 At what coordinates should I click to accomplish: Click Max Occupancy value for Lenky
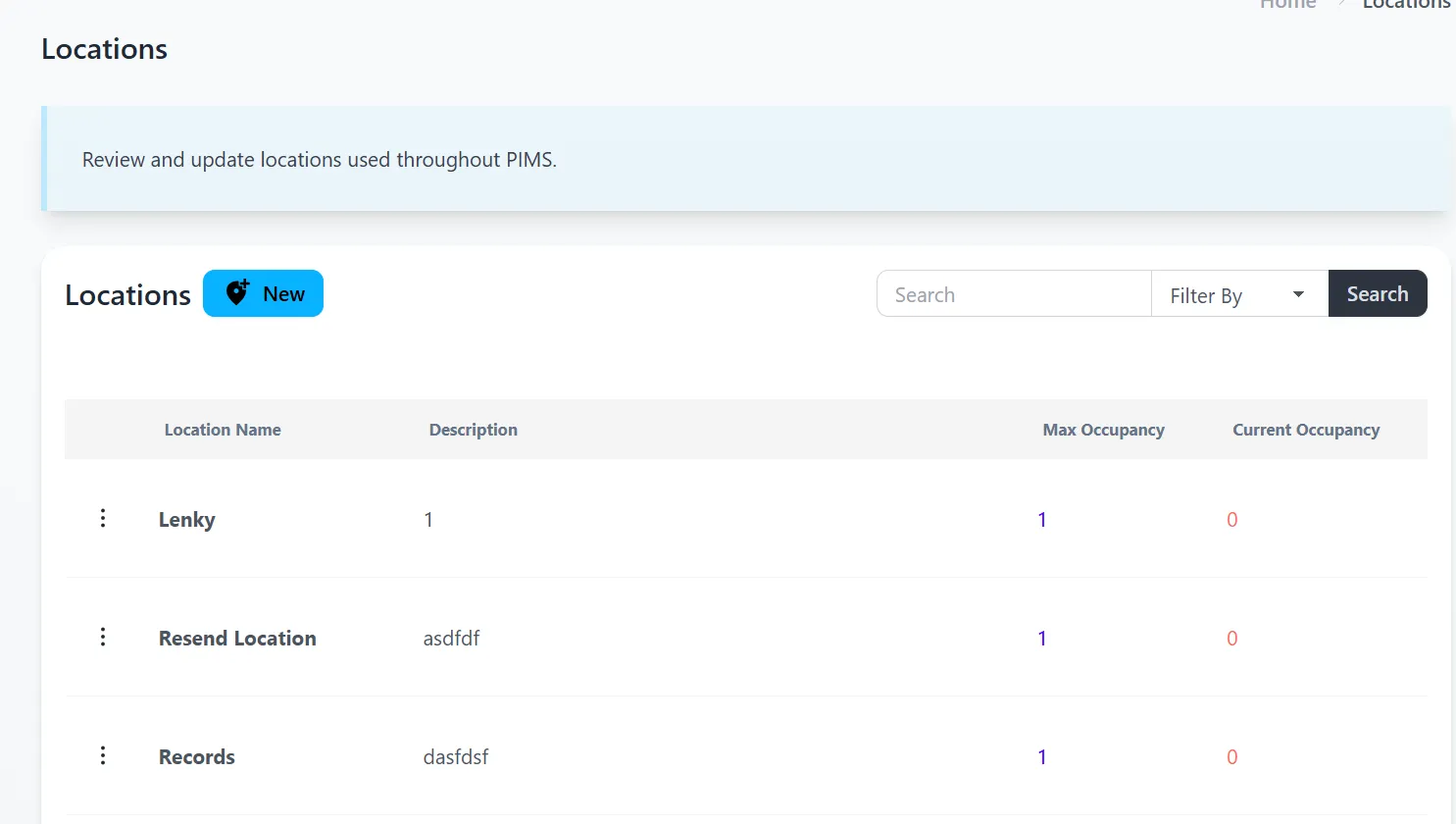pos(1042,520)
